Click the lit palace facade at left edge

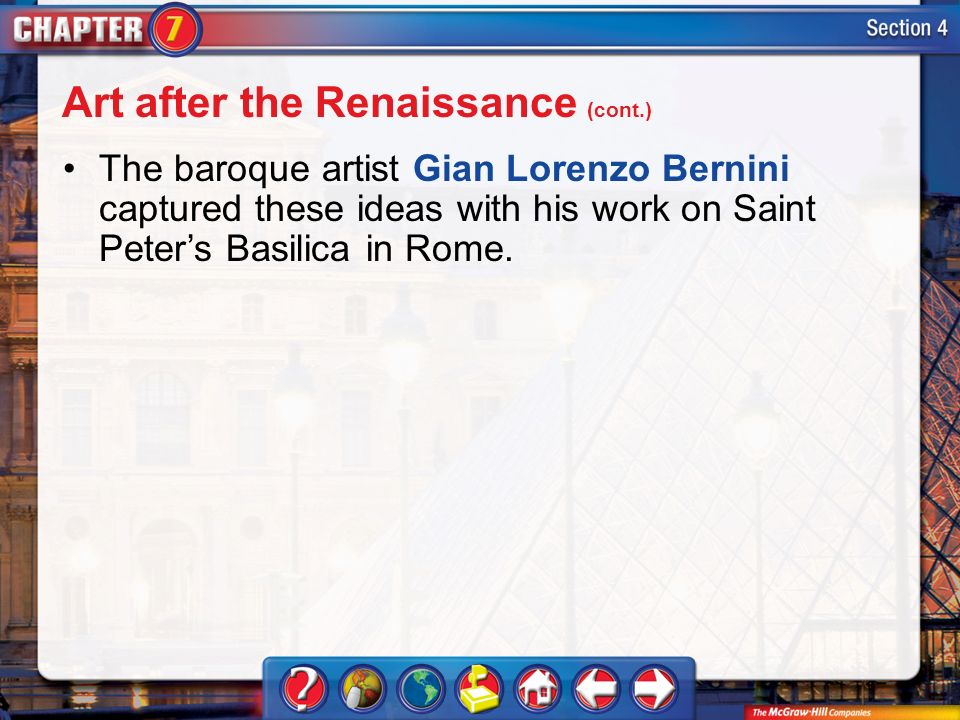[x=18, y=367]
